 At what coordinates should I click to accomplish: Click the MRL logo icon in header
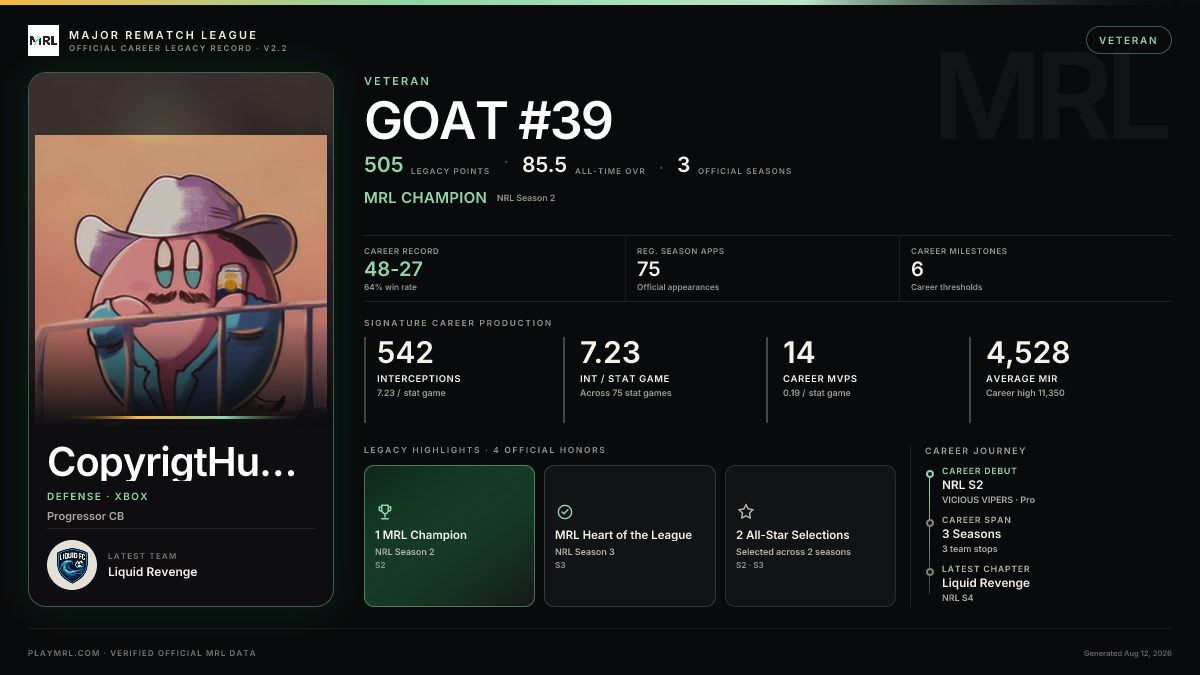point(43,40)
